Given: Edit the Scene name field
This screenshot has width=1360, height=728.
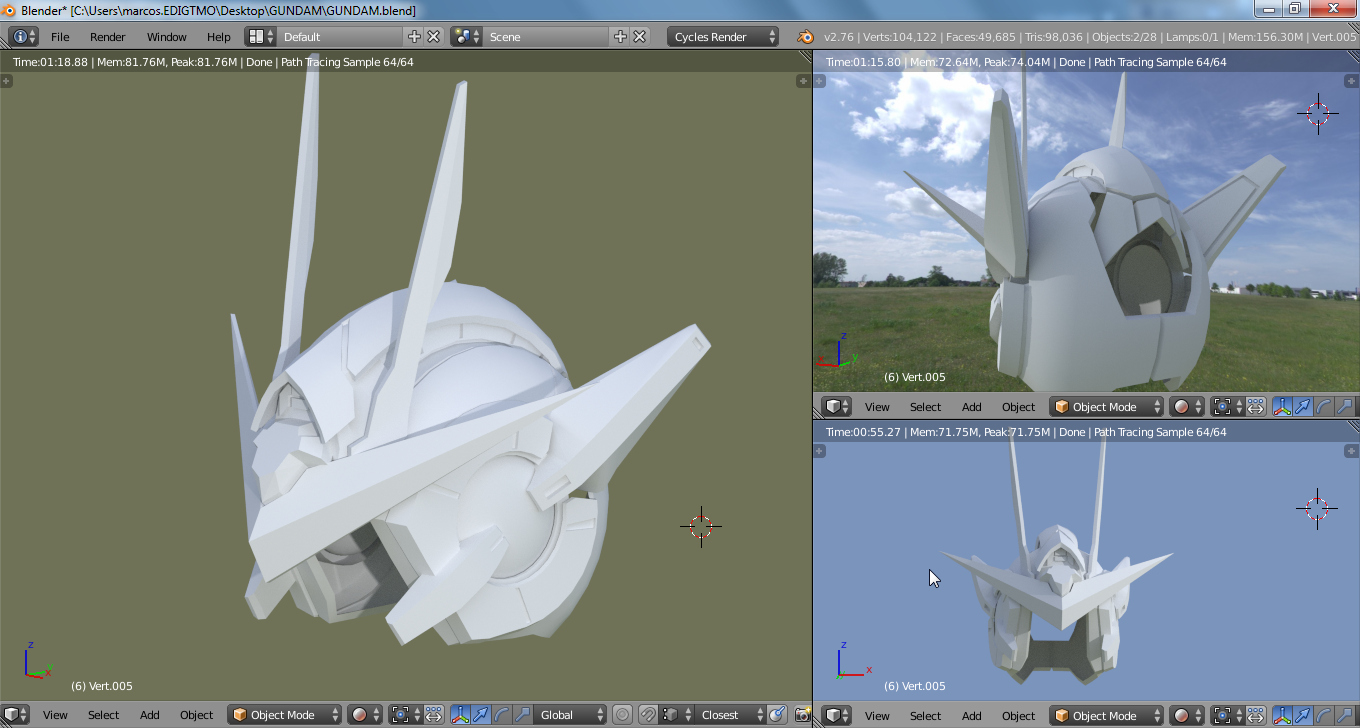Looking at the screenshot, I should pos(547,37).
